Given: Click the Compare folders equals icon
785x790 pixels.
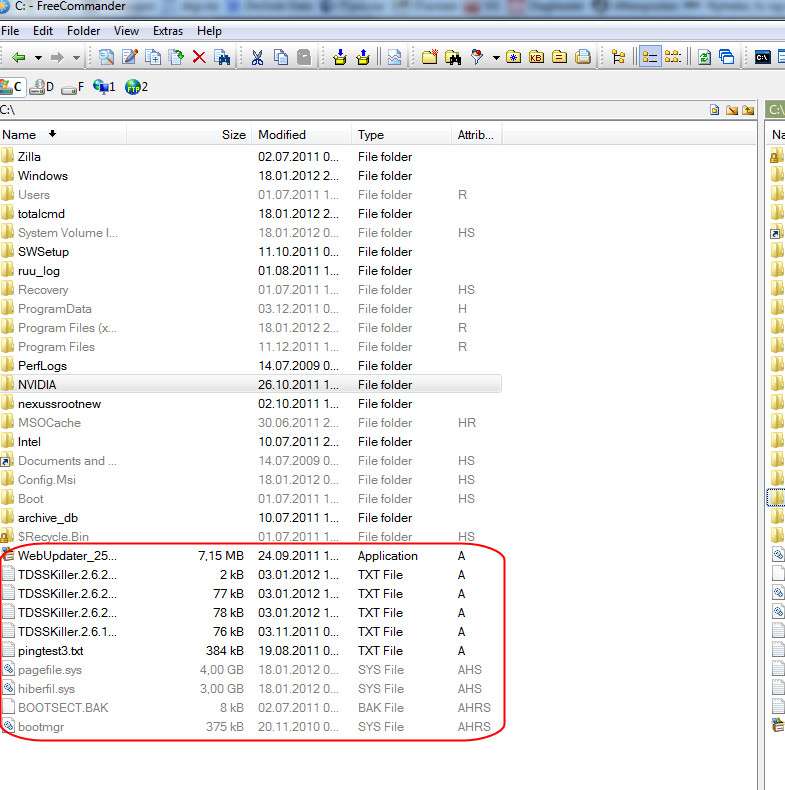Looking at the screenshot, I should click(559, 57).
